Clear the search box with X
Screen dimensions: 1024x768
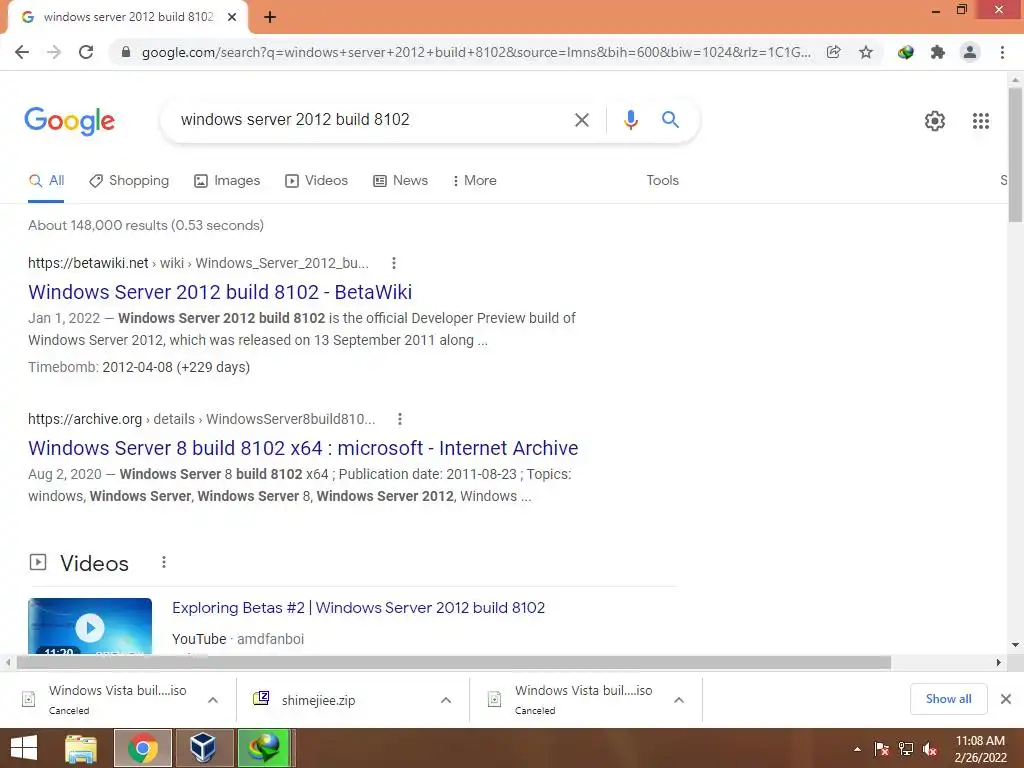tap(581, 120)
